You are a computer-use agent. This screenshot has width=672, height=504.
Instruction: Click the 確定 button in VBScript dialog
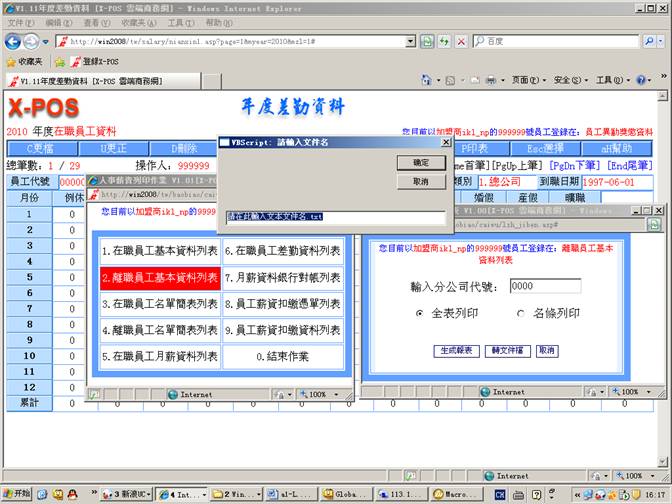click(x=422, y=162)
